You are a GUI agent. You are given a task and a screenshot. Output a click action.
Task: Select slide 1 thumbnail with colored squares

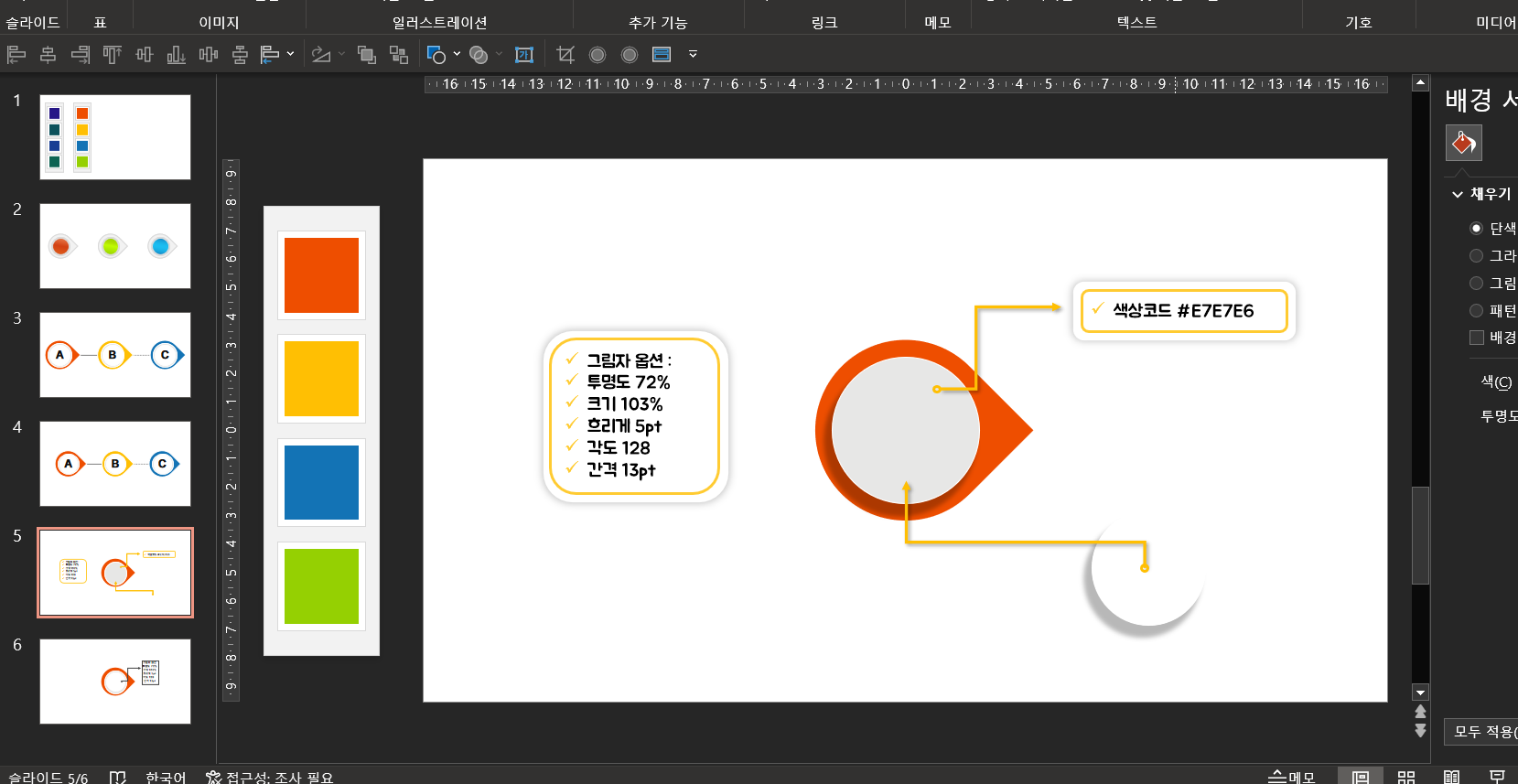point(115,137)
